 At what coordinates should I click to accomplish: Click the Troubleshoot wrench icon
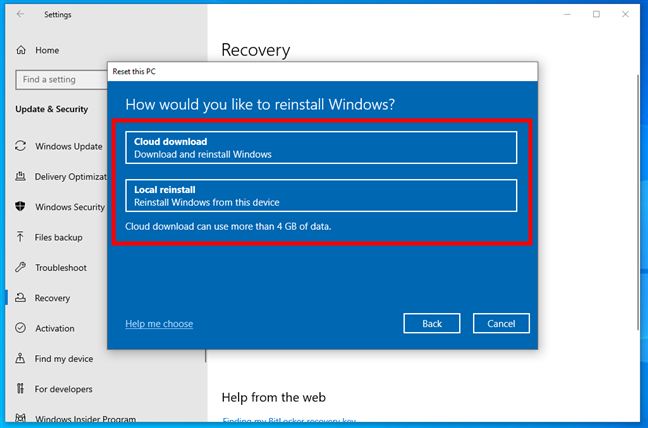pyautogui.click(x=20, y=267)
